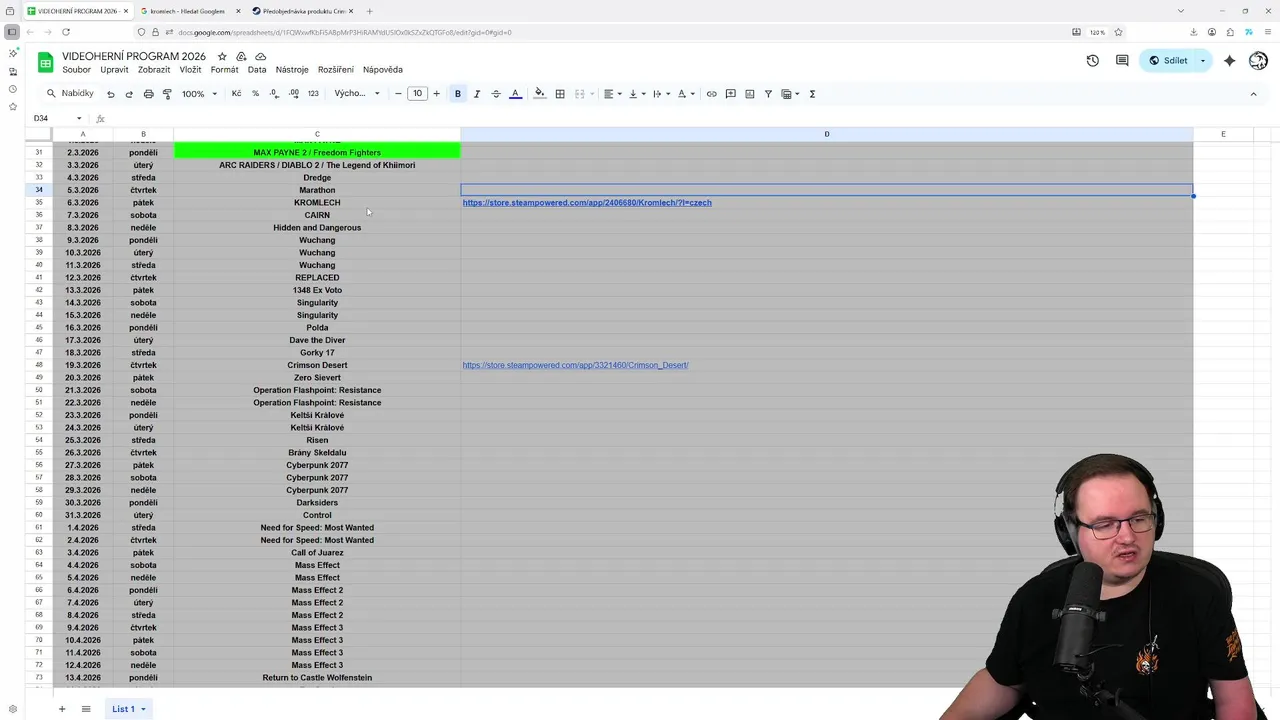Insert a comment from the toolbar
Viewport: 1280px width, 720px height.
[731, 94]
